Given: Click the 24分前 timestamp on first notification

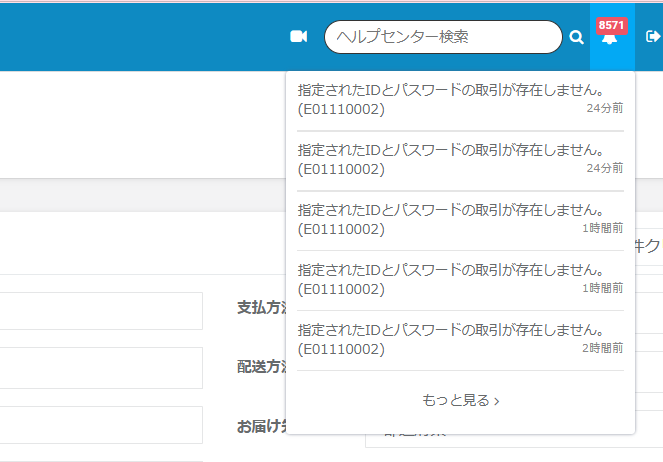Looking at the screenshot, I should (604, 109).
